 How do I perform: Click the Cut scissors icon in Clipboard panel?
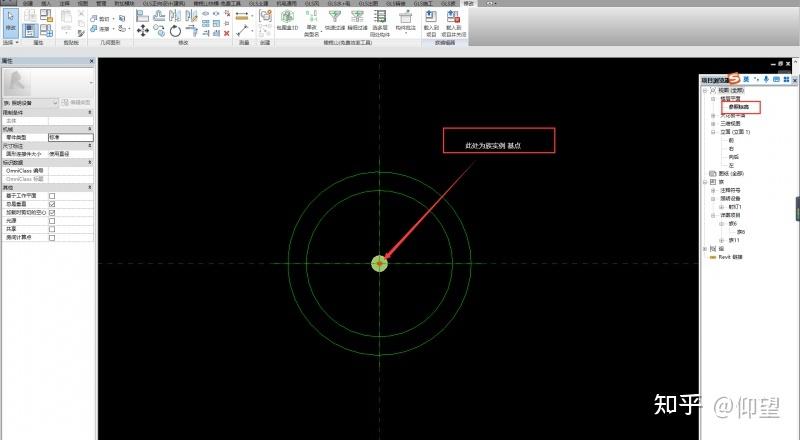coord(81,13)
